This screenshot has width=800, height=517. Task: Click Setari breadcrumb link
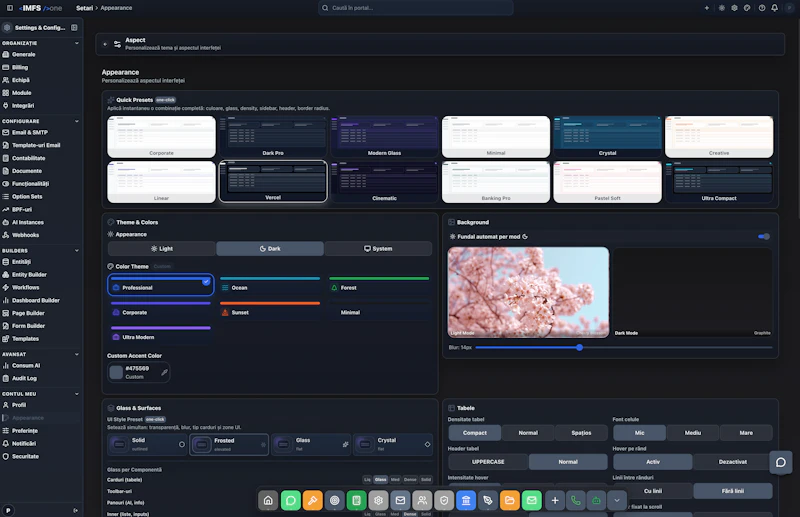click(x=84, y=8)
